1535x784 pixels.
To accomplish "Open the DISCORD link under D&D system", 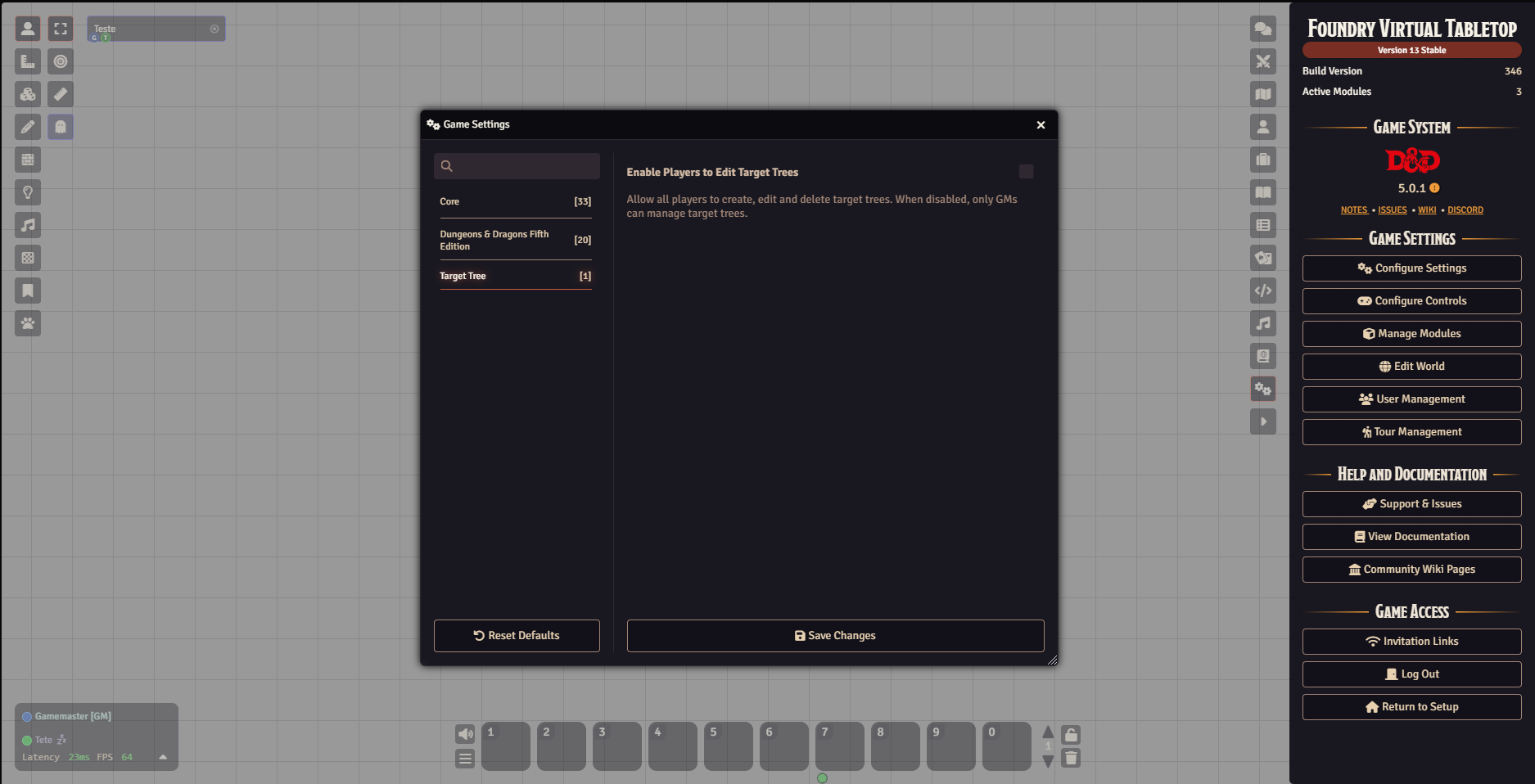I will (1465, 210).
